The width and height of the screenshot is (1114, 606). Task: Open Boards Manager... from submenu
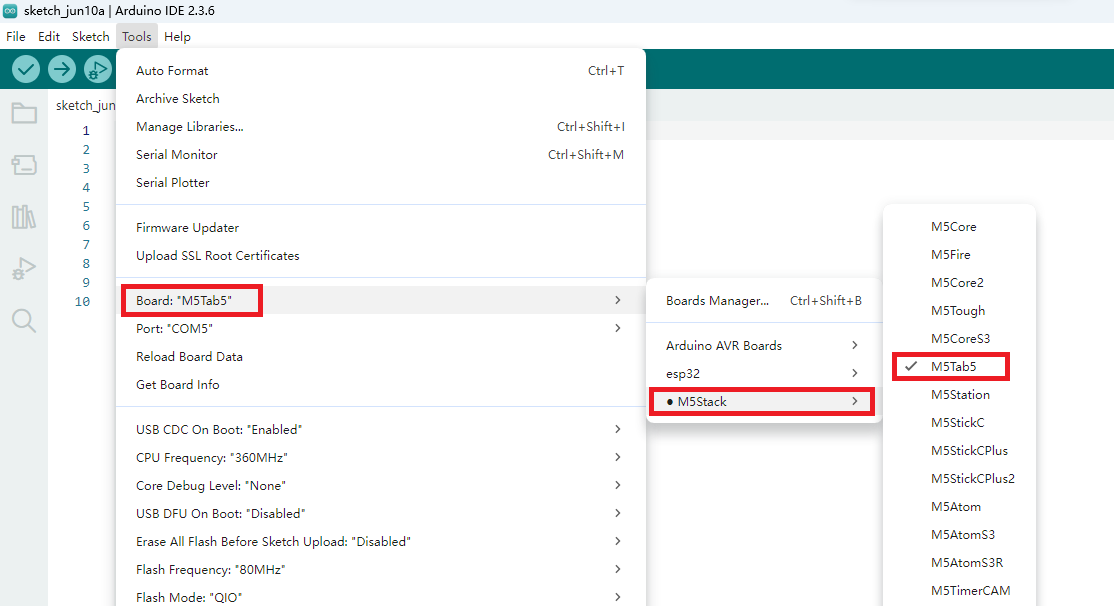pyautogui.click(x=764, y=301)
